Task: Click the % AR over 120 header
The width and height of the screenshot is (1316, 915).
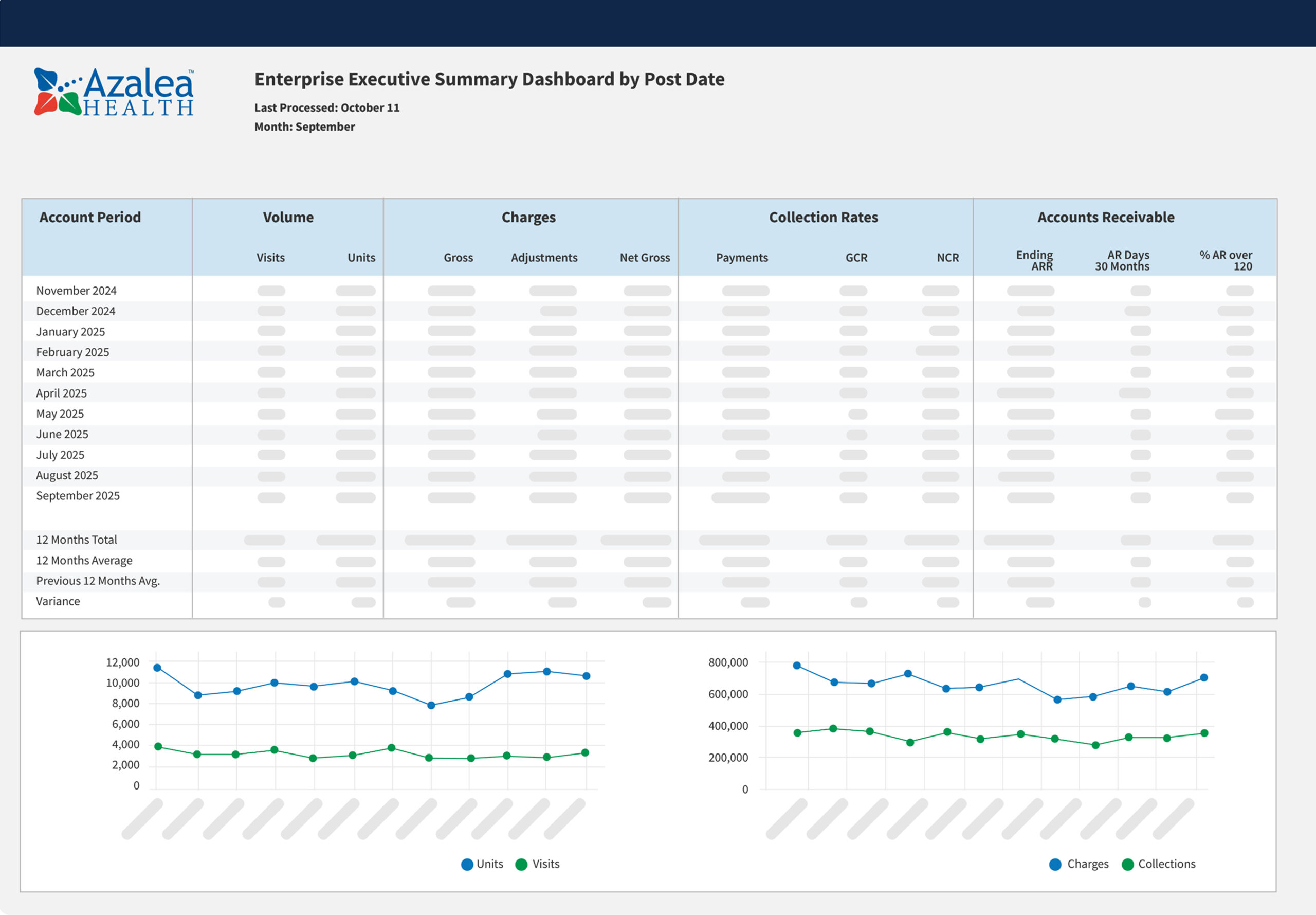Action: [1226, 260]
